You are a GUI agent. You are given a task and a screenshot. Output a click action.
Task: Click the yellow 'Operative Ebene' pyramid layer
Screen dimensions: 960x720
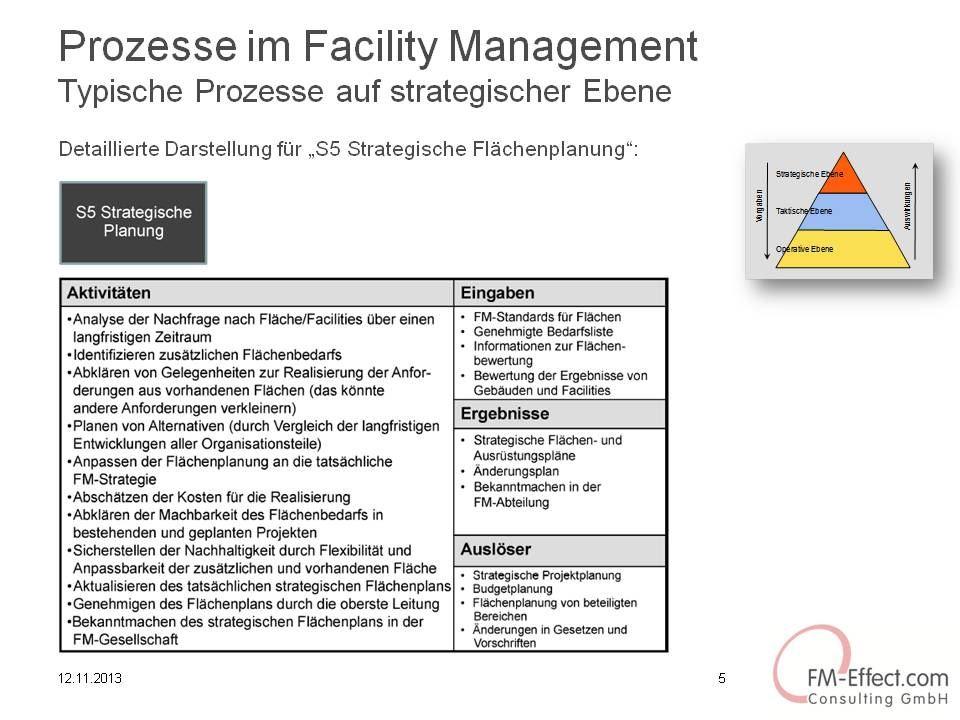[x=843, y=249]
